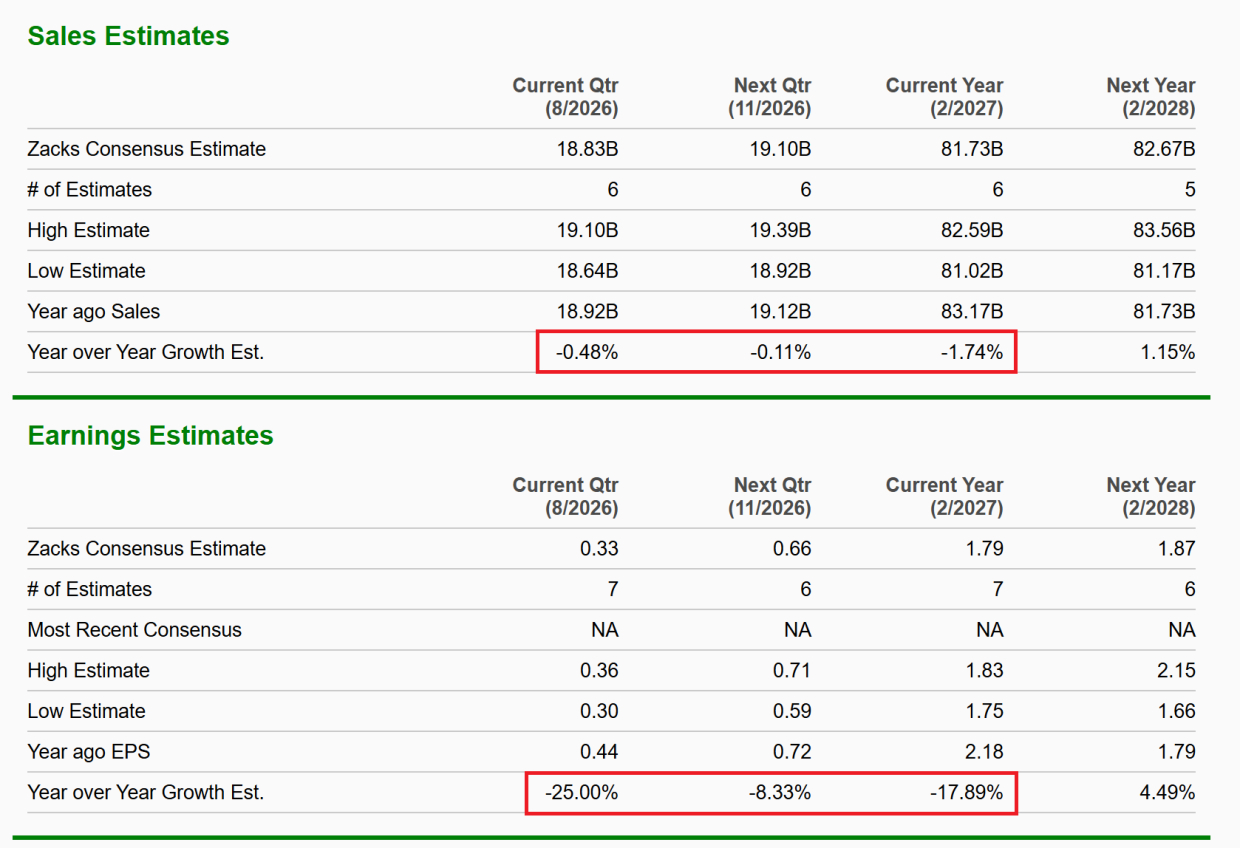
Task: Select the 0.33 current quarter EPS consensus
Action: coord(599,548)
